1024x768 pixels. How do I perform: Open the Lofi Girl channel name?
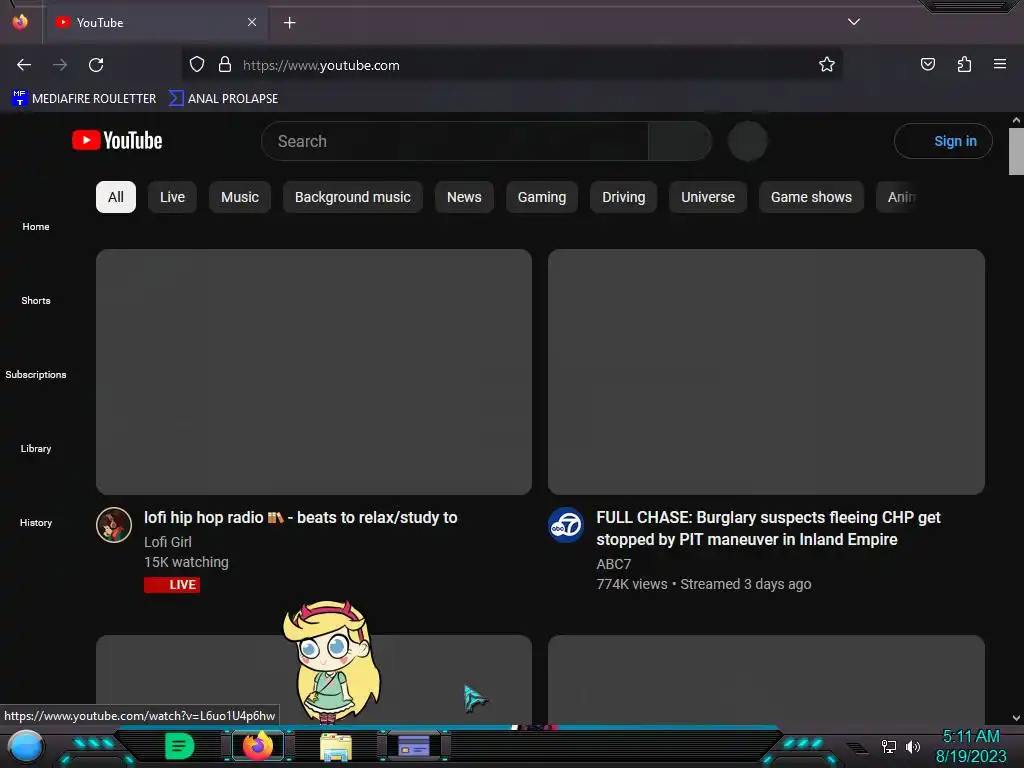(168, 542)
